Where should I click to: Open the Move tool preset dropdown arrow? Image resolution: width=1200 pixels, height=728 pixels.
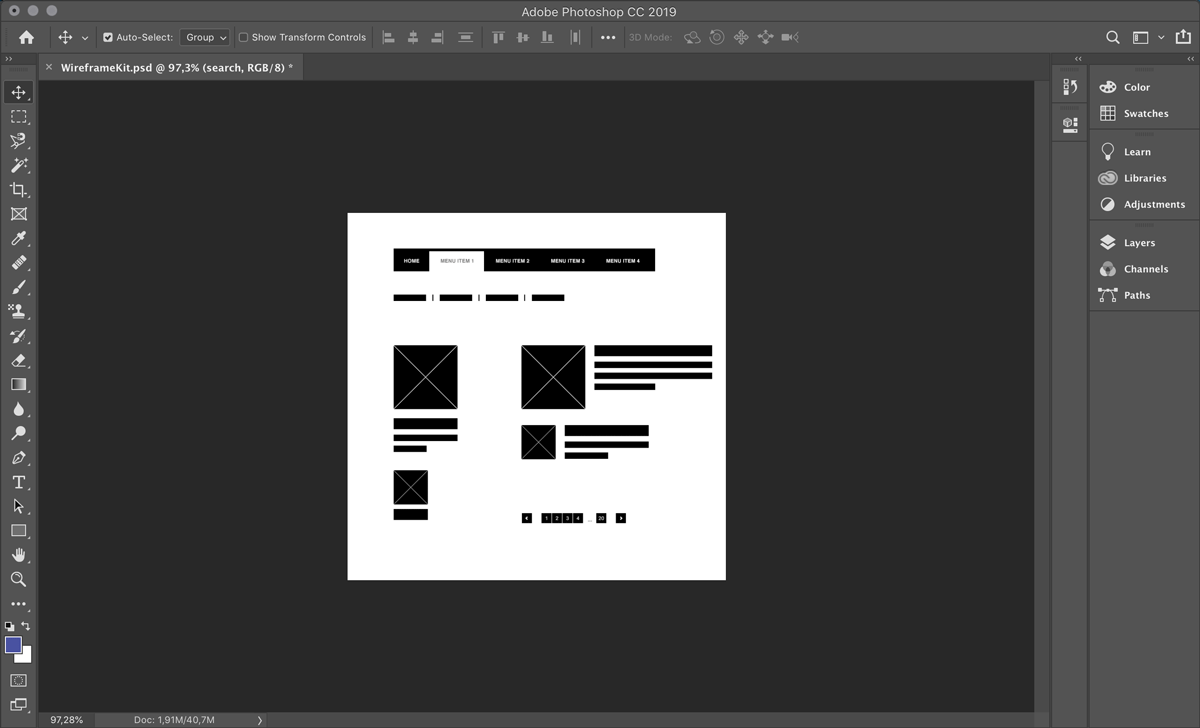click(x=84, y=37)
